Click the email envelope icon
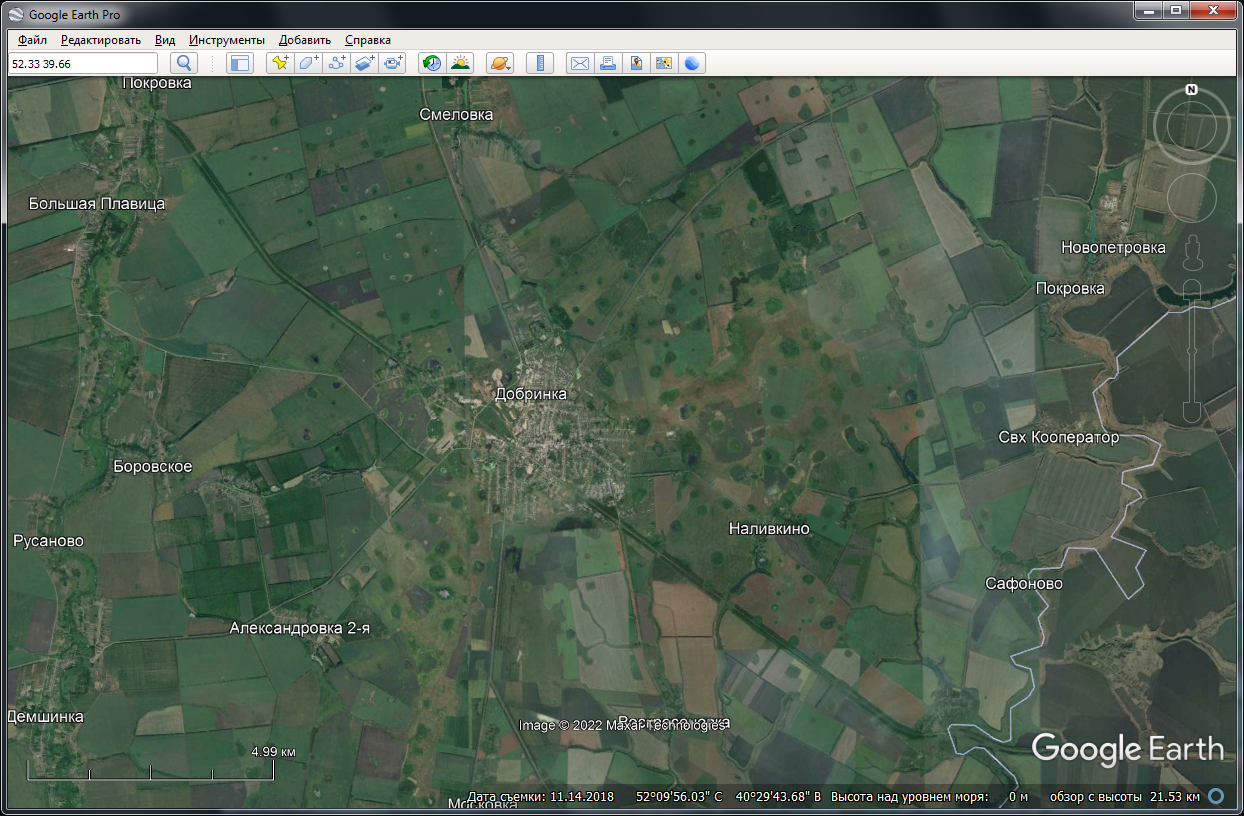 click(x=579, y=63)
